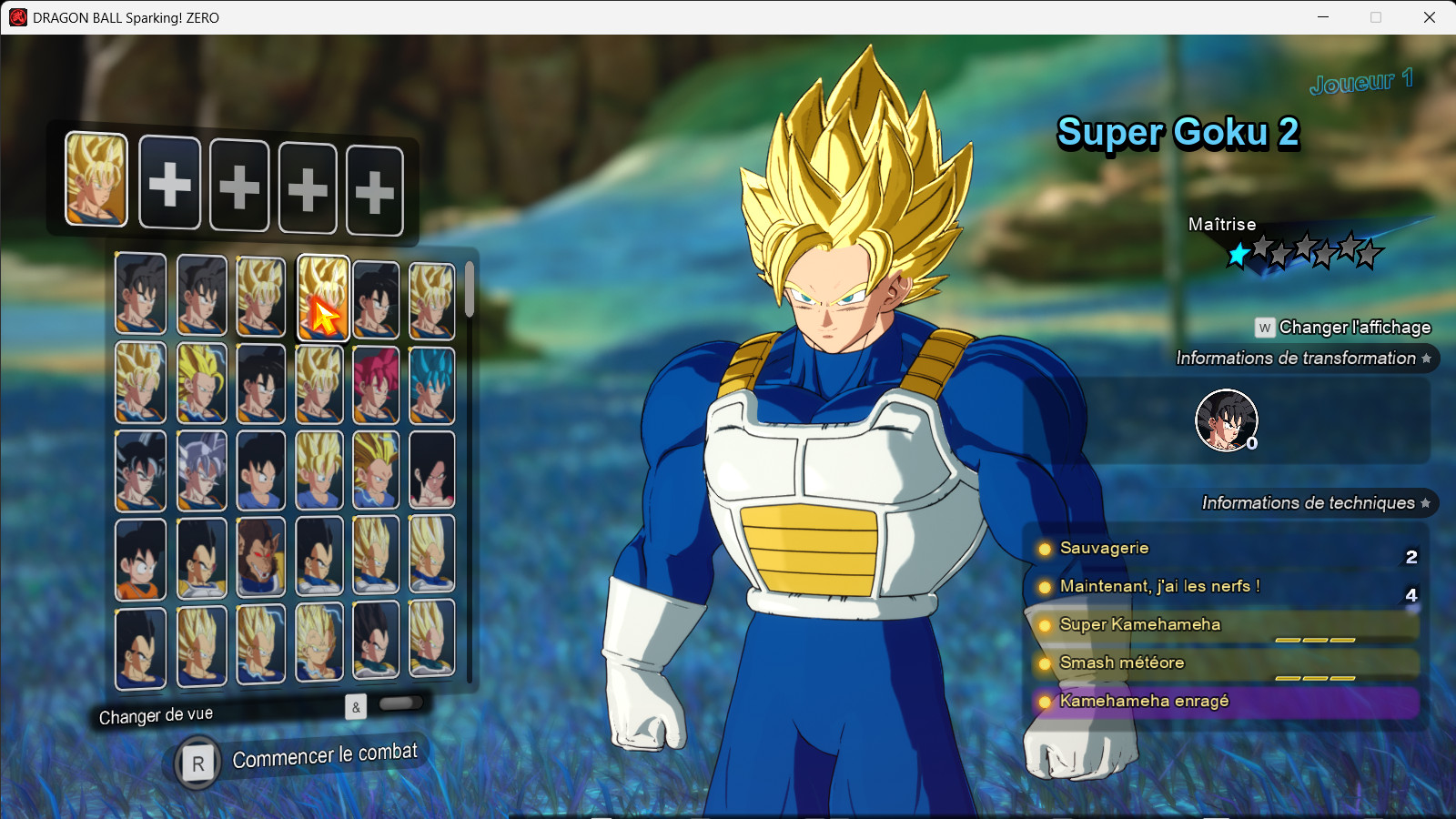The height and width of the screenshot is (819, 1456).
Task: Select the Super Saiyan God Goku portrait
Action: pyautogui.click(x=376, y=380)
